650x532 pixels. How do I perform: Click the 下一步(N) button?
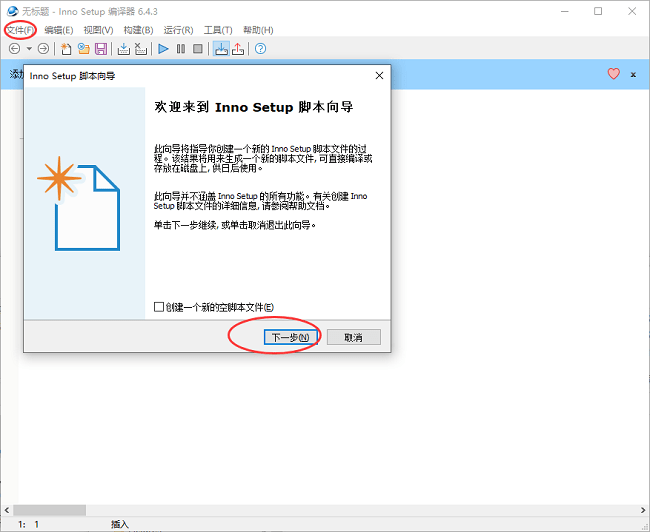click(291, 337)
